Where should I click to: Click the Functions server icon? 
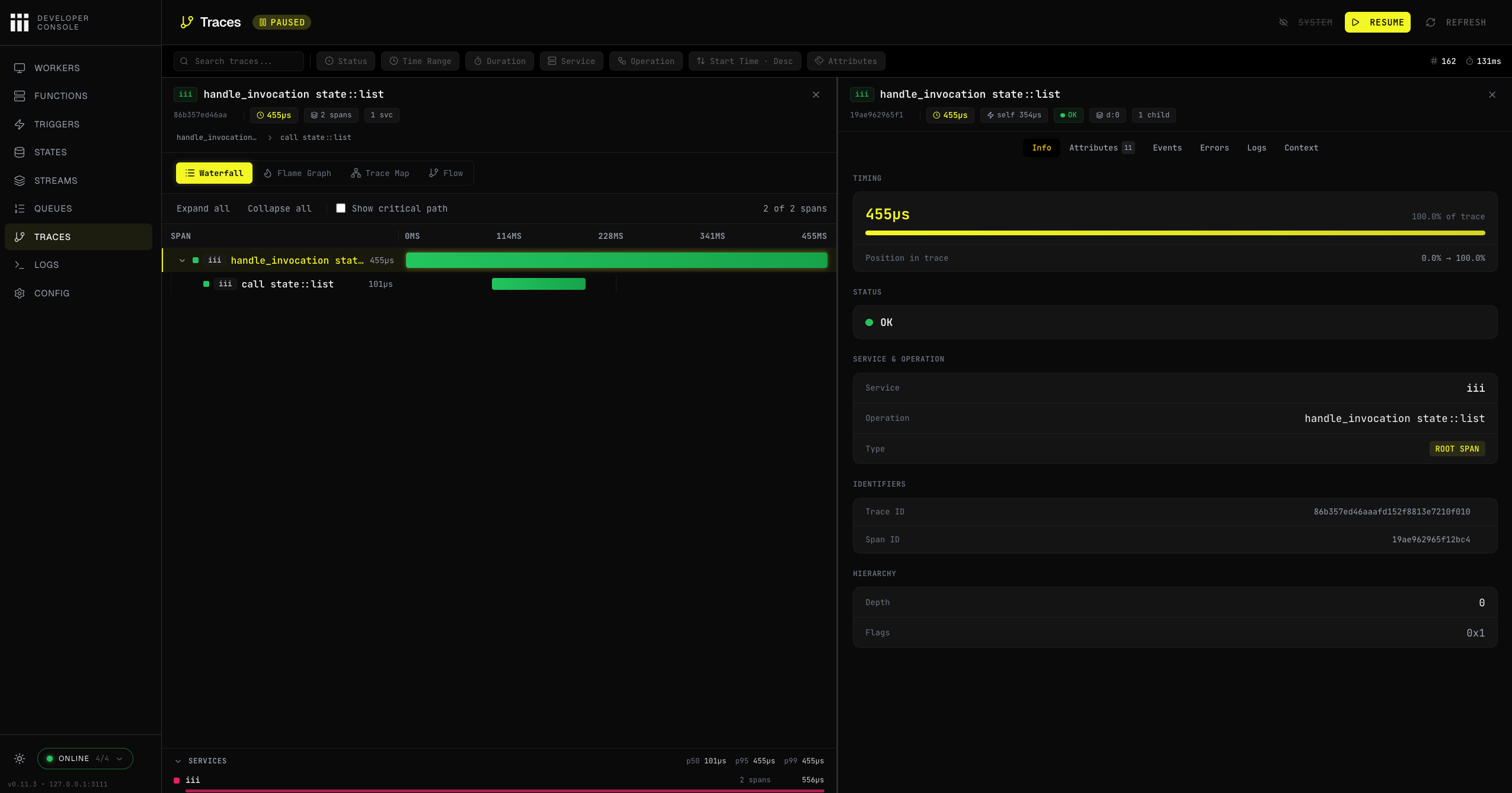click(20, 96)
